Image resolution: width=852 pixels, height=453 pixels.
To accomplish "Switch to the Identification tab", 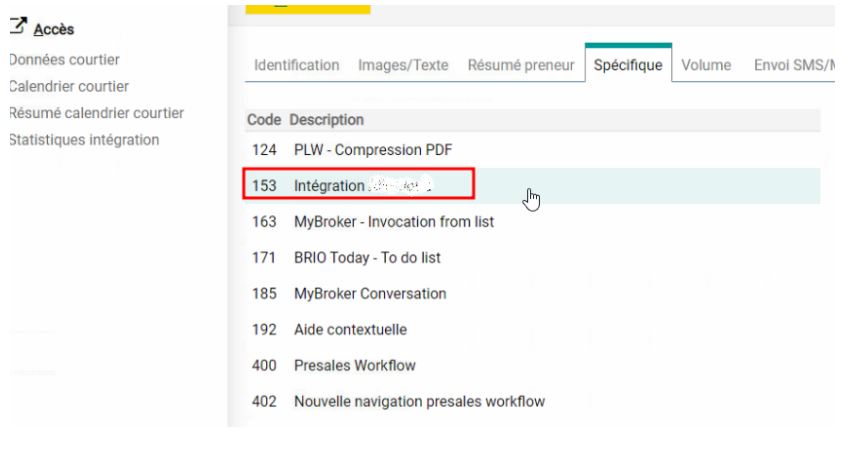I will 297,65.
